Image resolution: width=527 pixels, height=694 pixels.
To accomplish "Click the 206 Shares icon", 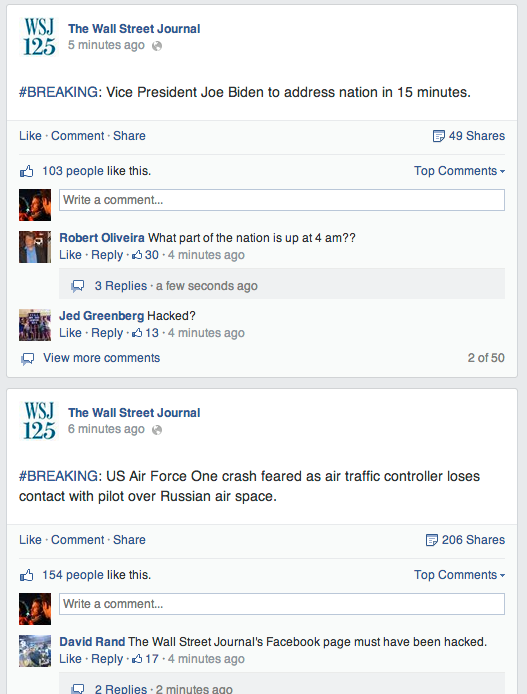I will pyautogui.click(x=431, y=540).
